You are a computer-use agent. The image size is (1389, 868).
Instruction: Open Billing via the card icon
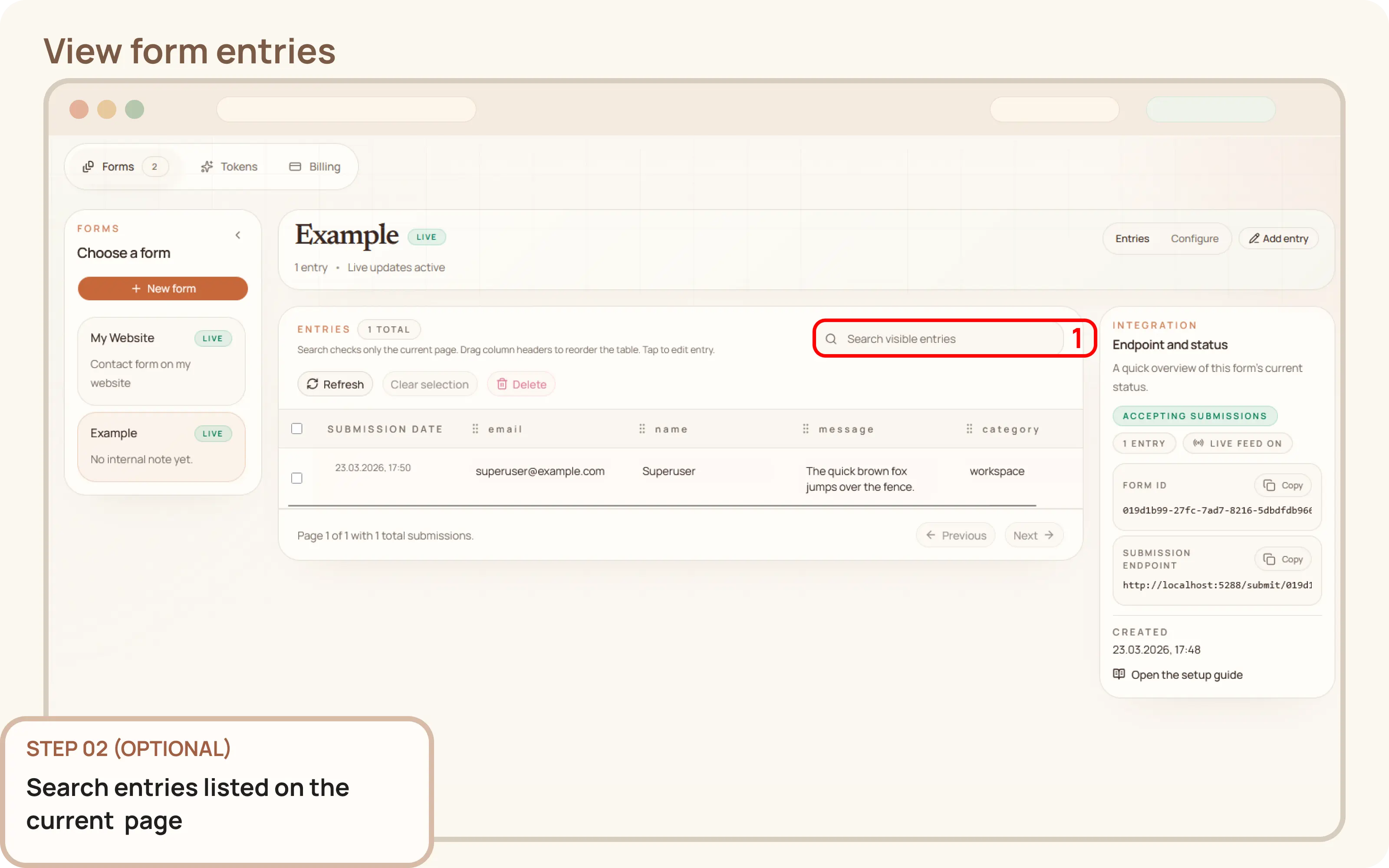(296, 167)
